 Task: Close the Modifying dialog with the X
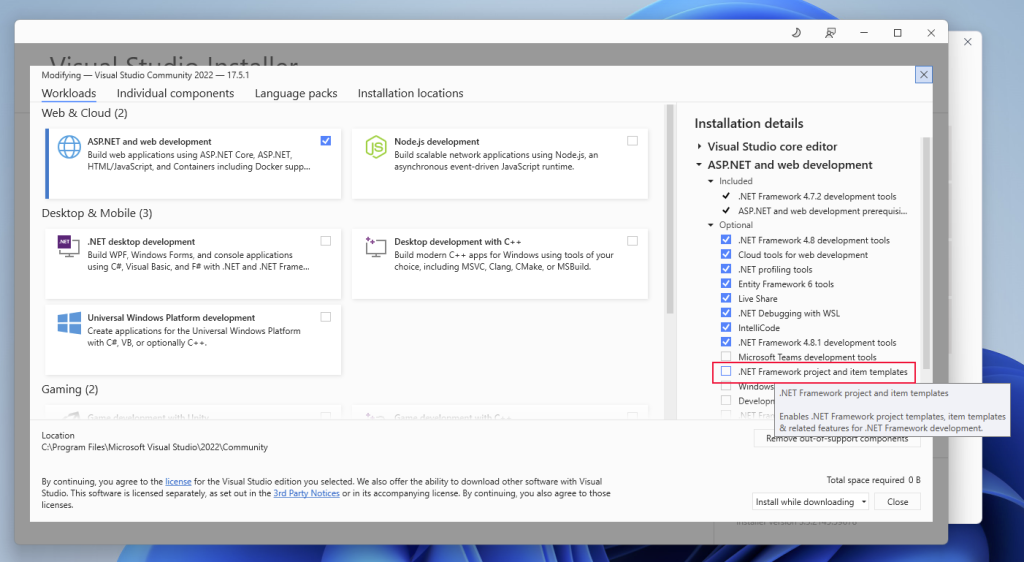(x=923, y=74)
